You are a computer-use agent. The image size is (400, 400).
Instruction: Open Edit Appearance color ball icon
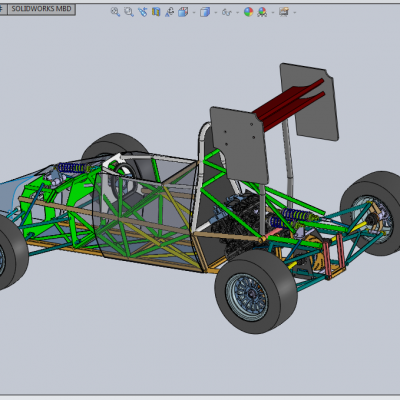pos(248,12)
